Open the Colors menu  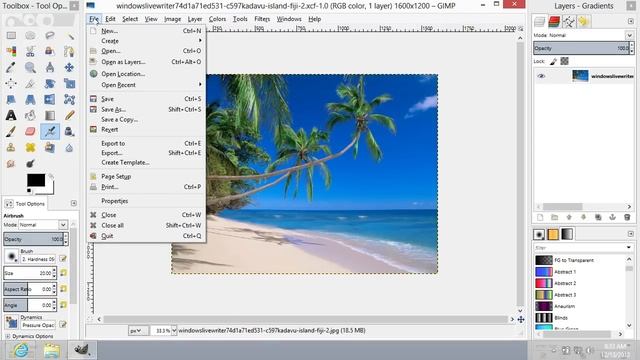pyautogui.click(x=217, y=19)
